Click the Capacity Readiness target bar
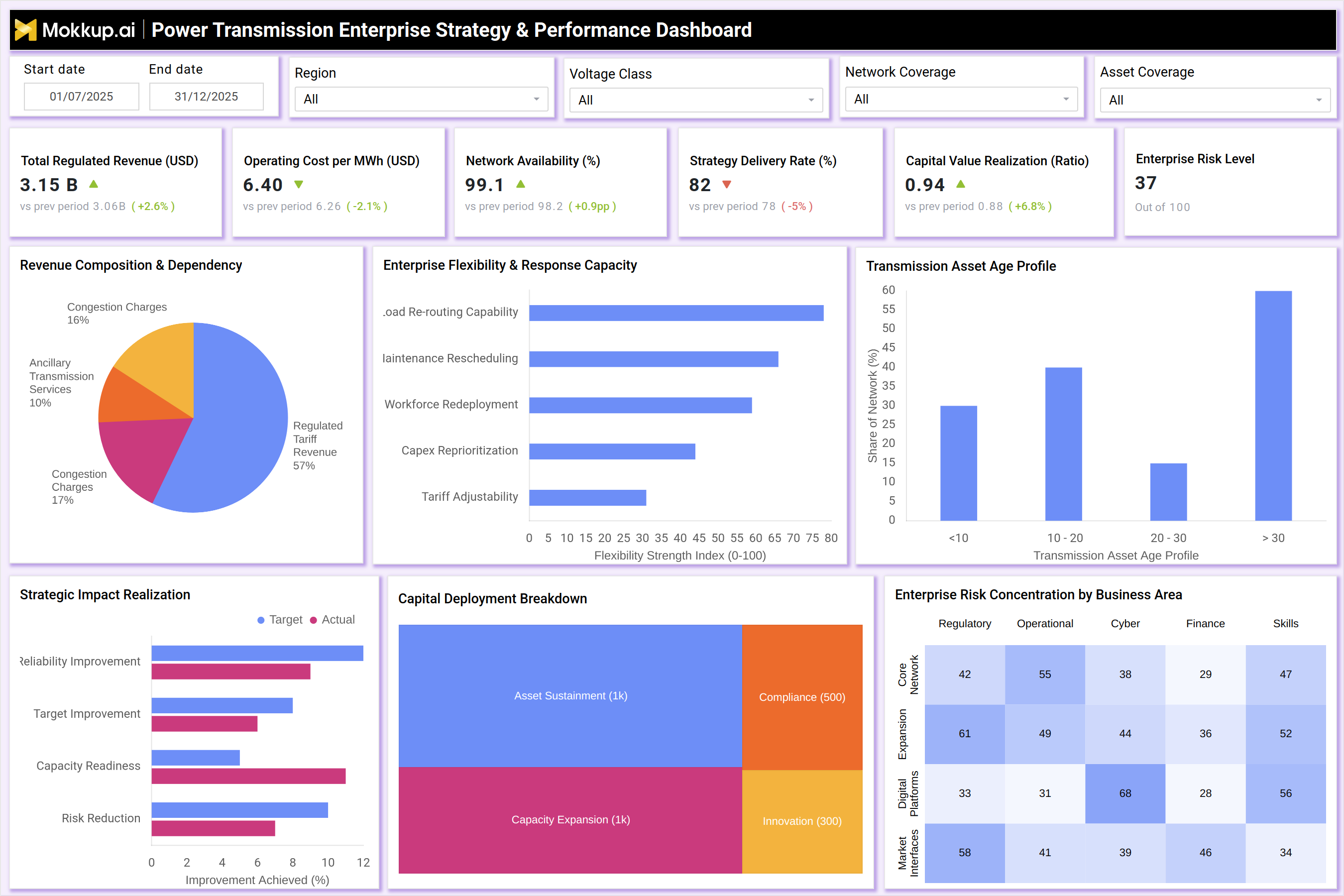The image size is (1344, 896). (x=196, y=758)
